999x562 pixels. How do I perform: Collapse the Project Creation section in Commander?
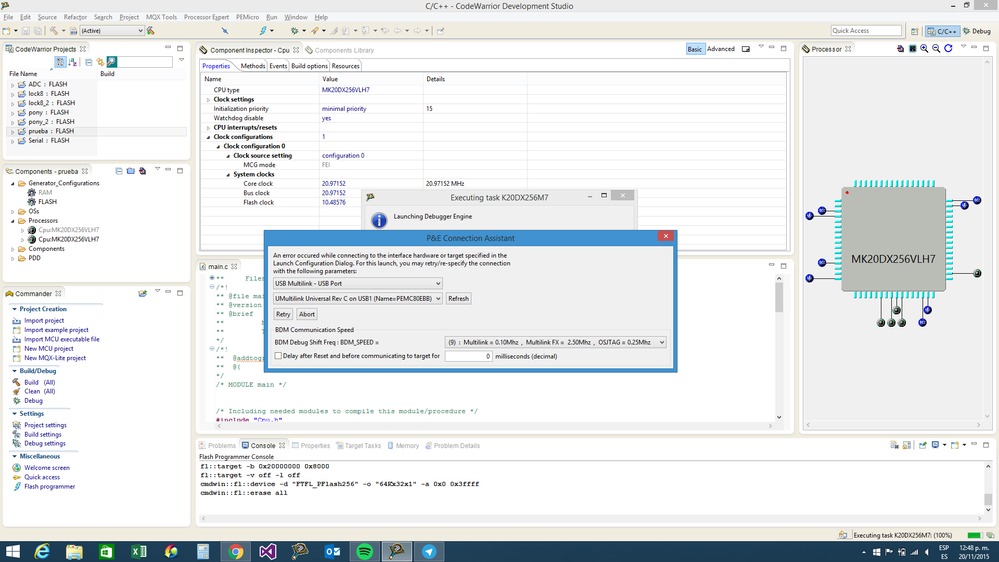pyautogui.click(x=14, y=309)
